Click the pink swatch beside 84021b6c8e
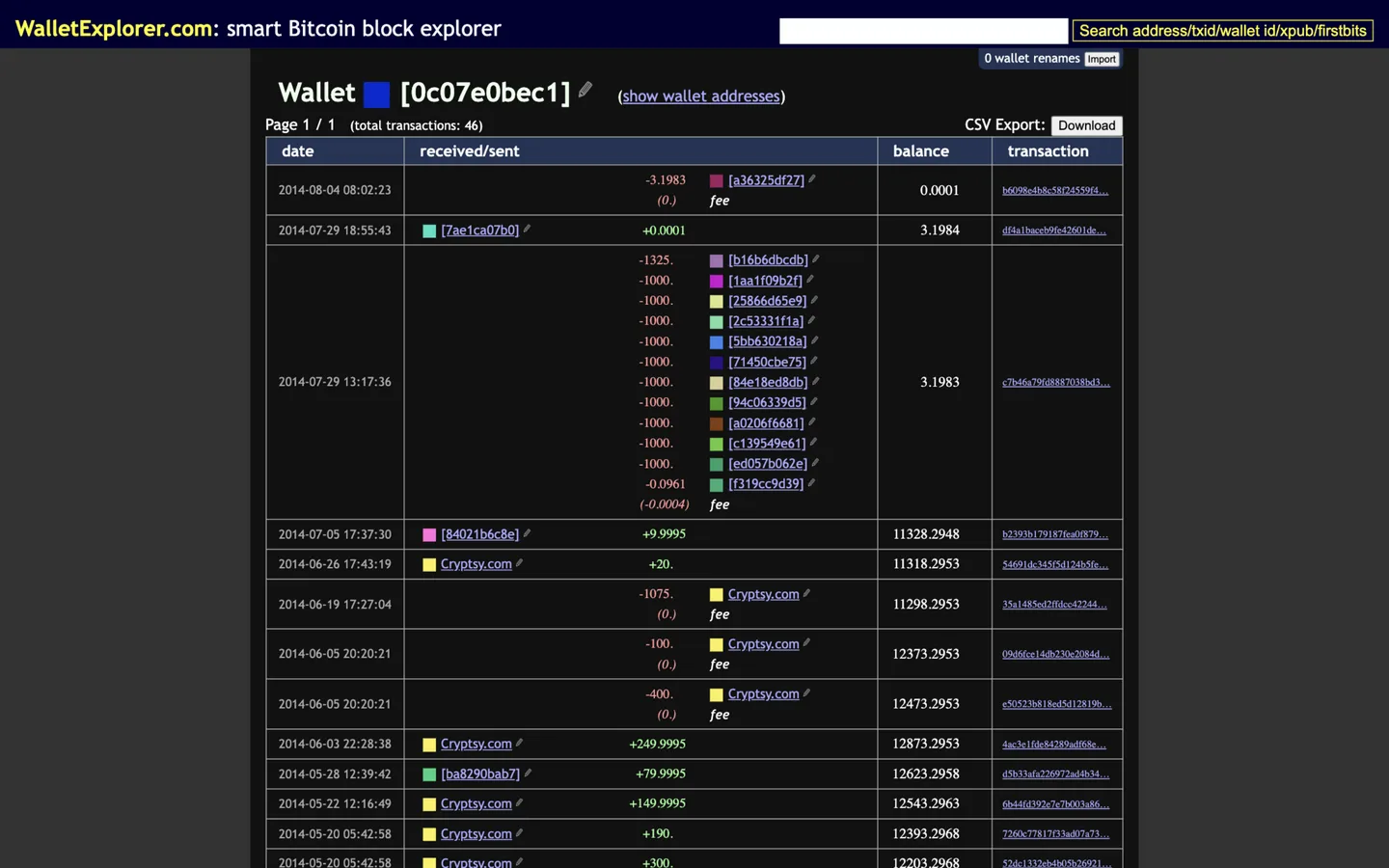The width and height of the screenshot is (1389, 868). tap(429, 534)
